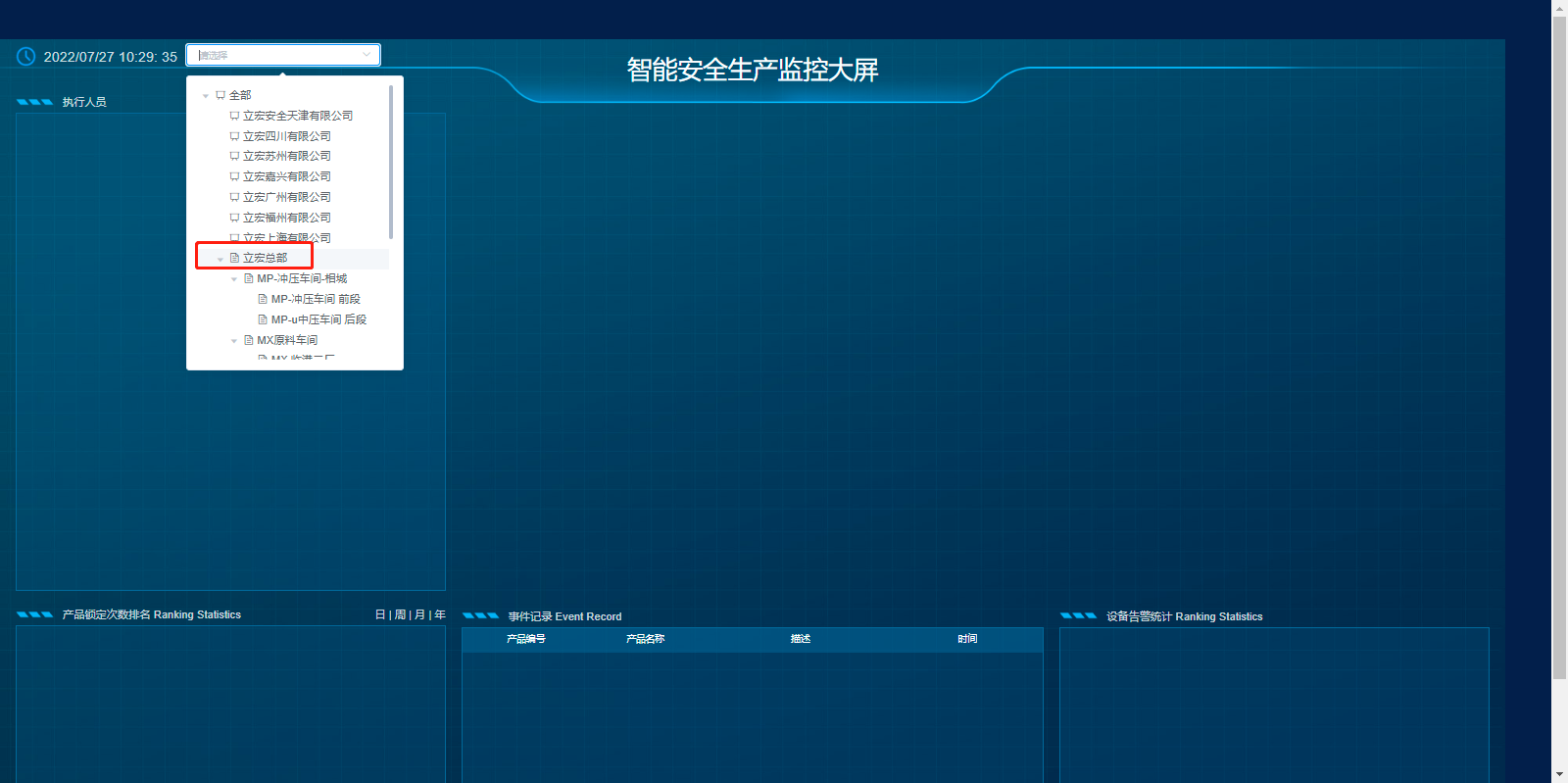Switch ranking statistics to 日
The height and width of the screenshot is (783, 1568).
pos(380,614)
